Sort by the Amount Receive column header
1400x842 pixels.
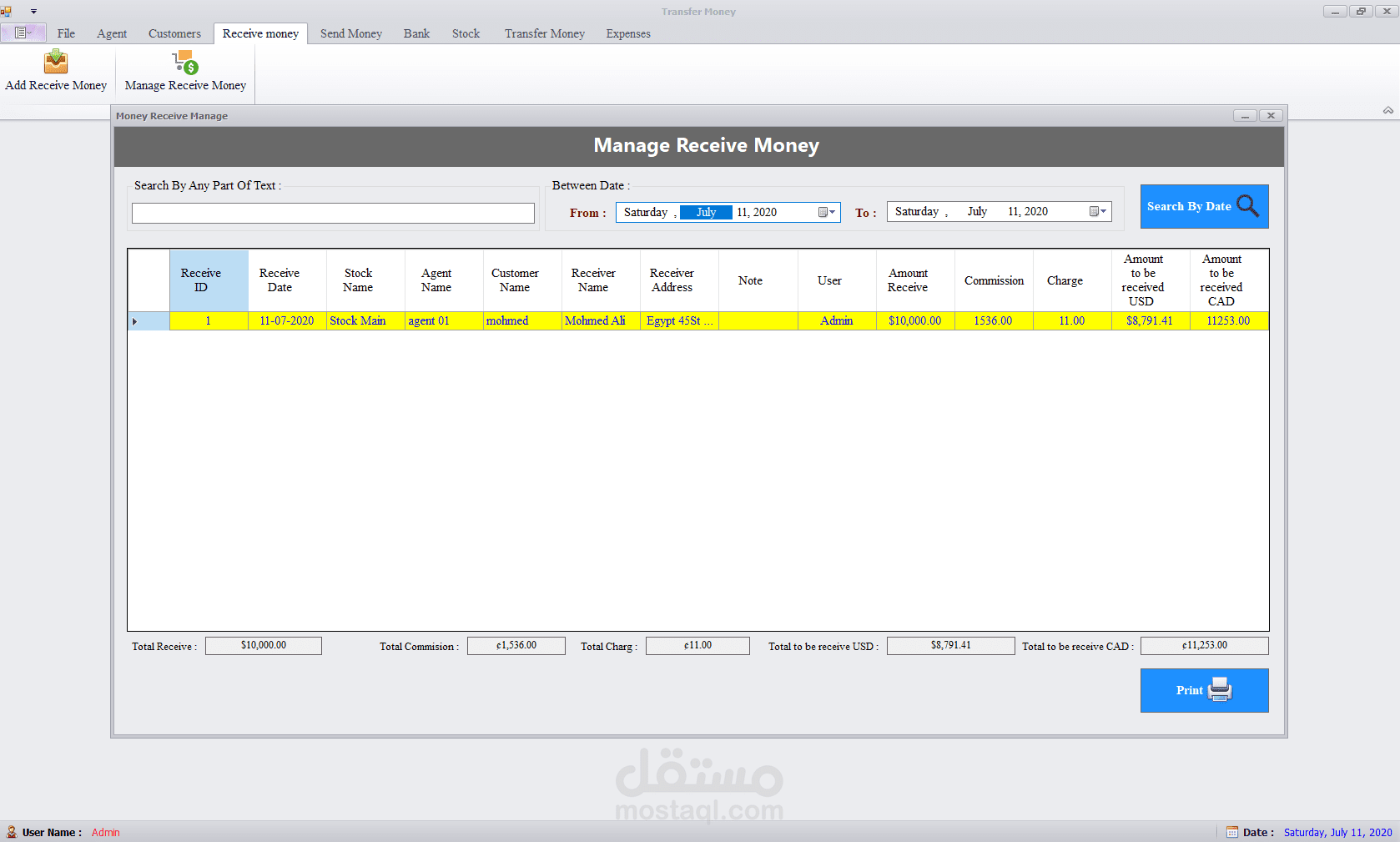915,280
